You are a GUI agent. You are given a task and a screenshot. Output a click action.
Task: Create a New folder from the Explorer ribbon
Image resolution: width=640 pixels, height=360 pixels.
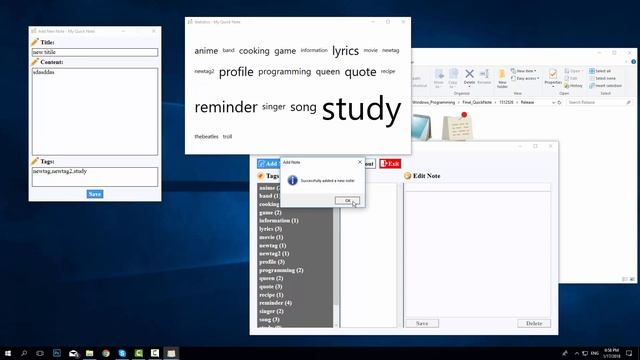pos(502,79)
